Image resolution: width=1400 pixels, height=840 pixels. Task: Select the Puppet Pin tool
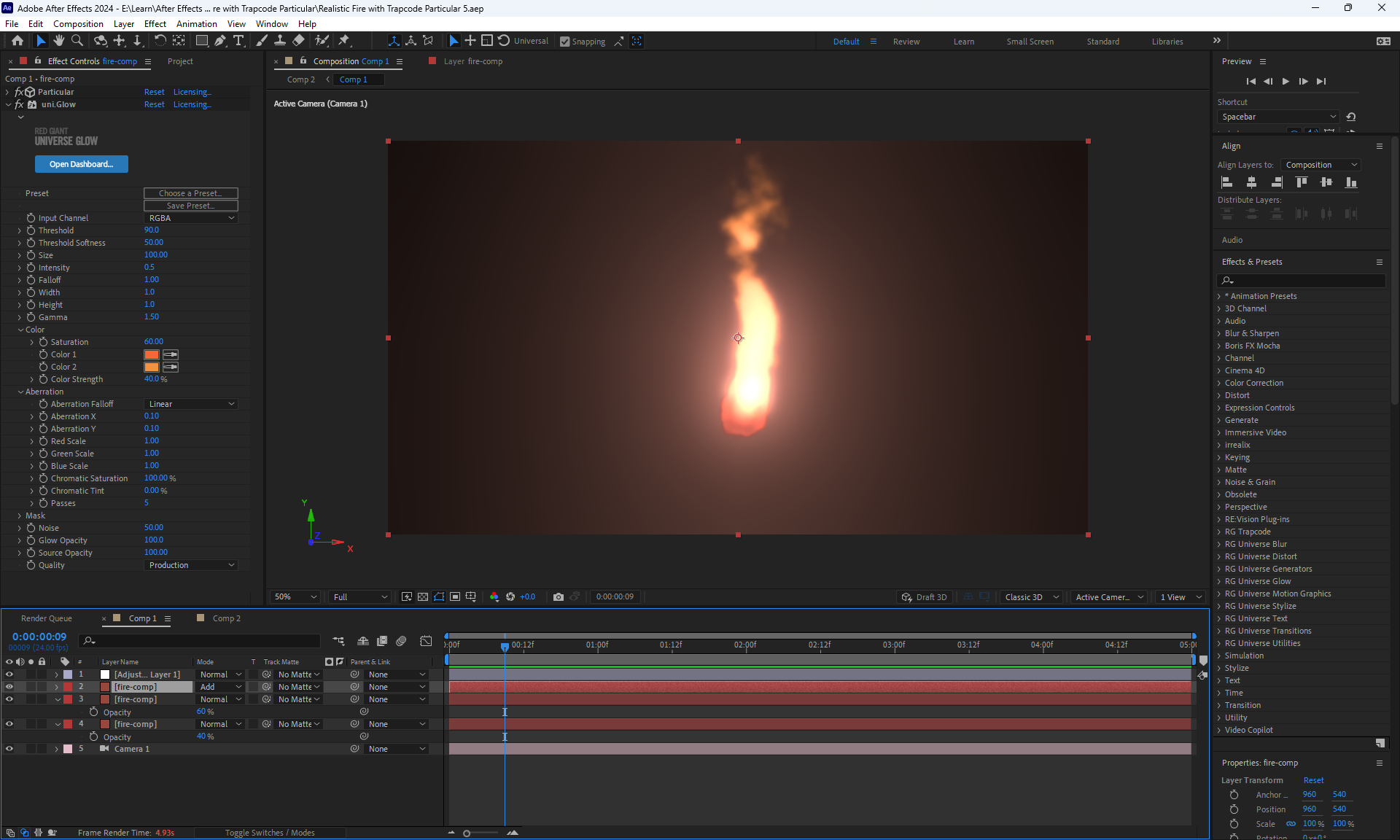344,41
